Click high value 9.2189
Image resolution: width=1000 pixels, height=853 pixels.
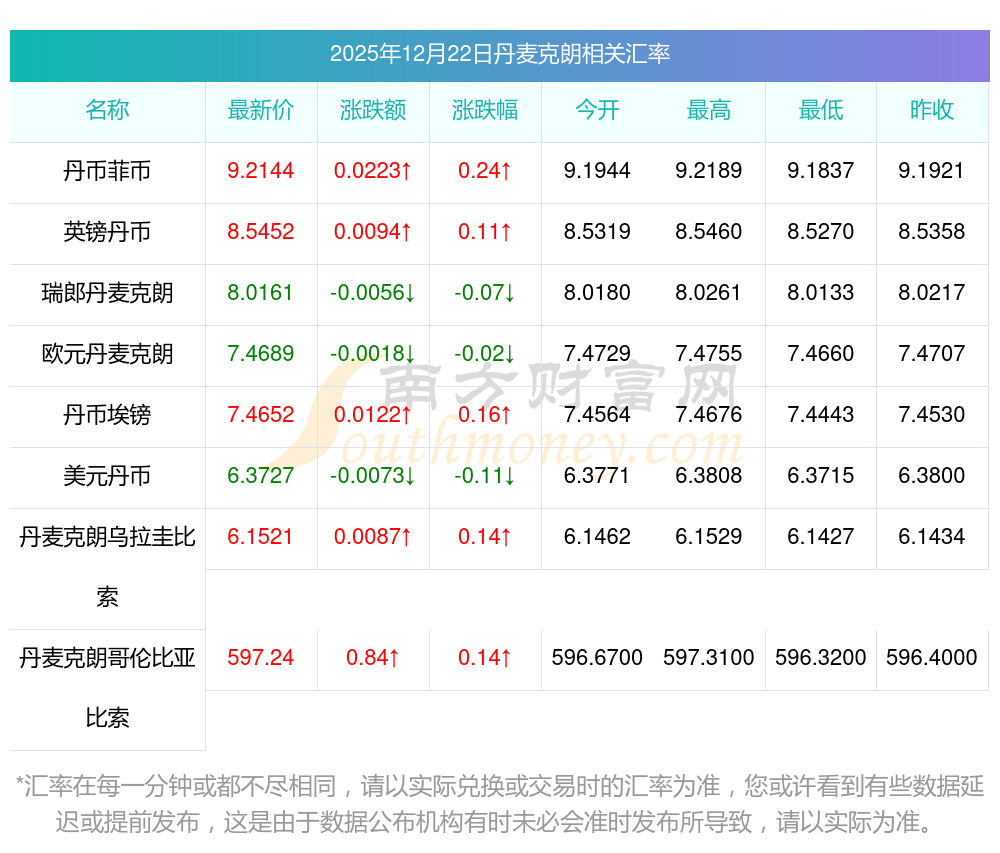pos(709,171)
